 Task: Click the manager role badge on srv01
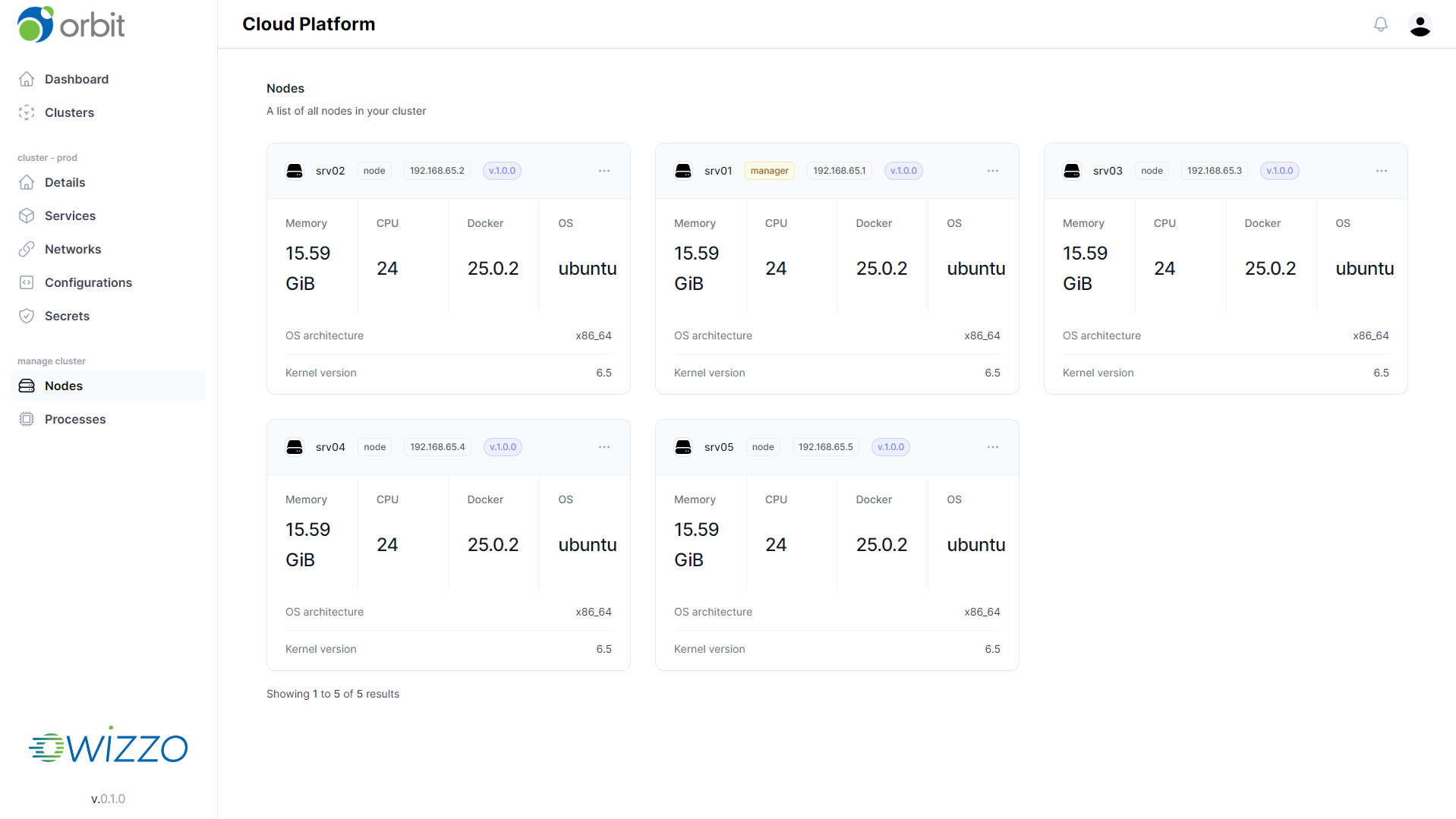tap(770, 171)
